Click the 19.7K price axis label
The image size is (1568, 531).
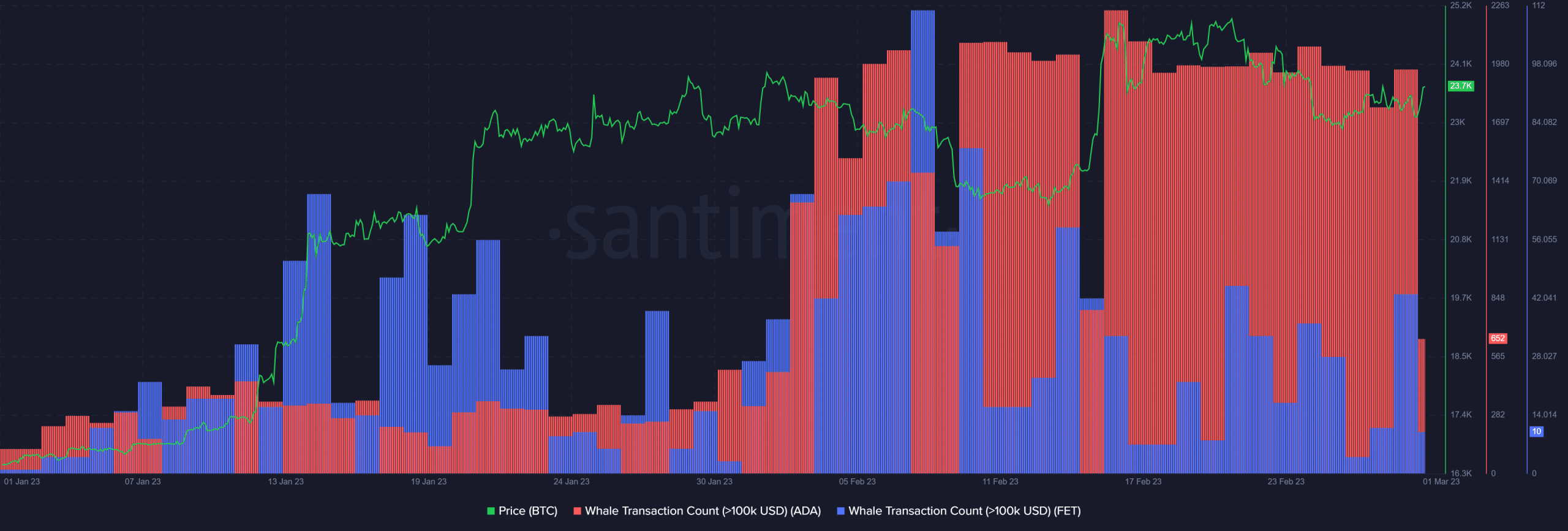point(1461,298)
